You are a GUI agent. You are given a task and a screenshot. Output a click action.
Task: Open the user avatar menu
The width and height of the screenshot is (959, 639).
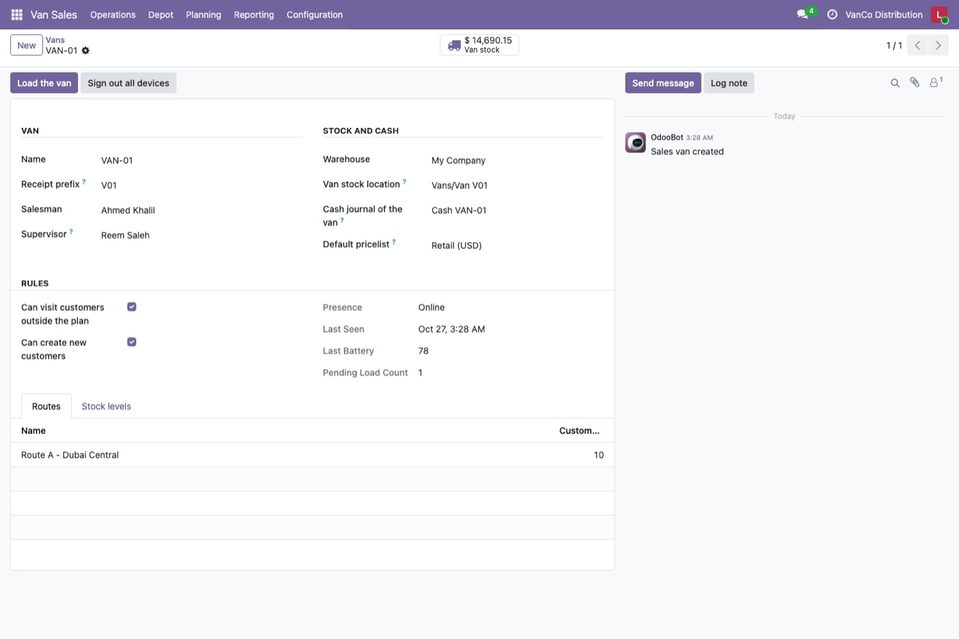tap(939, 15)
